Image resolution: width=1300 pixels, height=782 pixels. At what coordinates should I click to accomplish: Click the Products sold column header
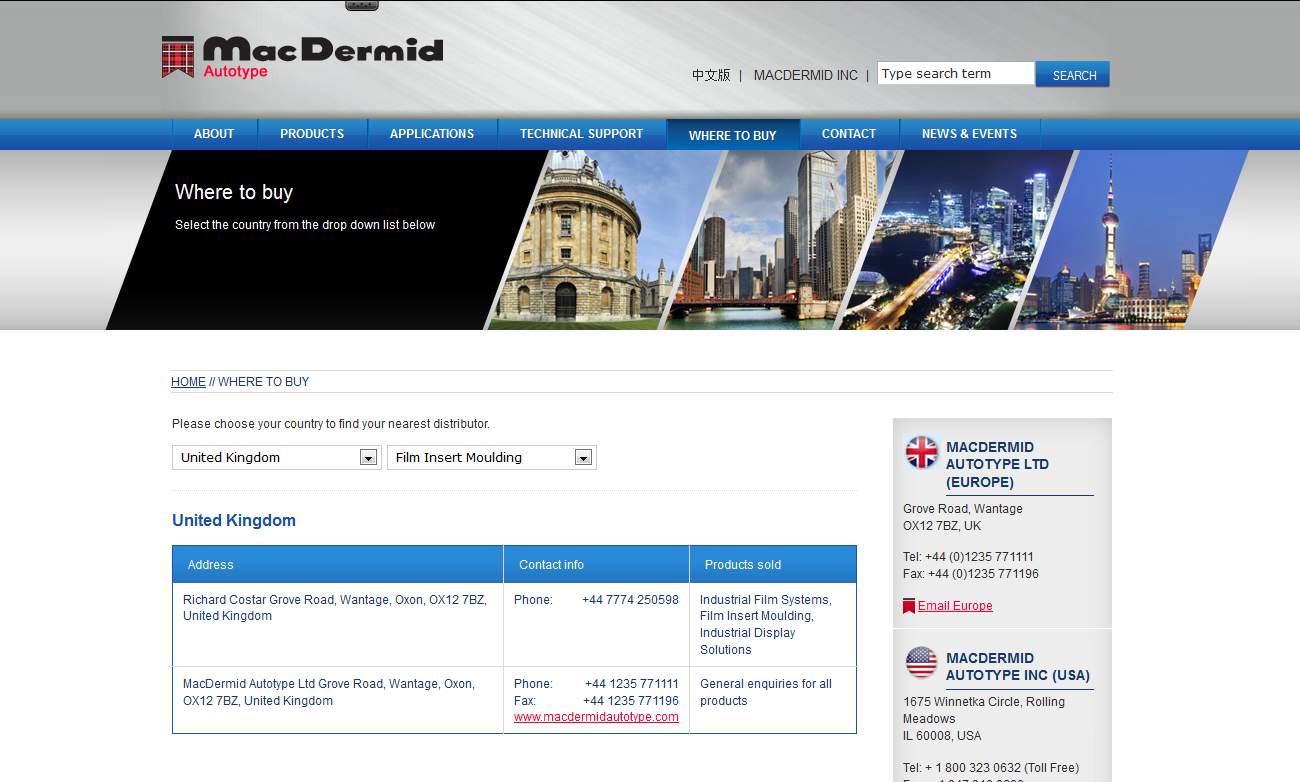773,564
